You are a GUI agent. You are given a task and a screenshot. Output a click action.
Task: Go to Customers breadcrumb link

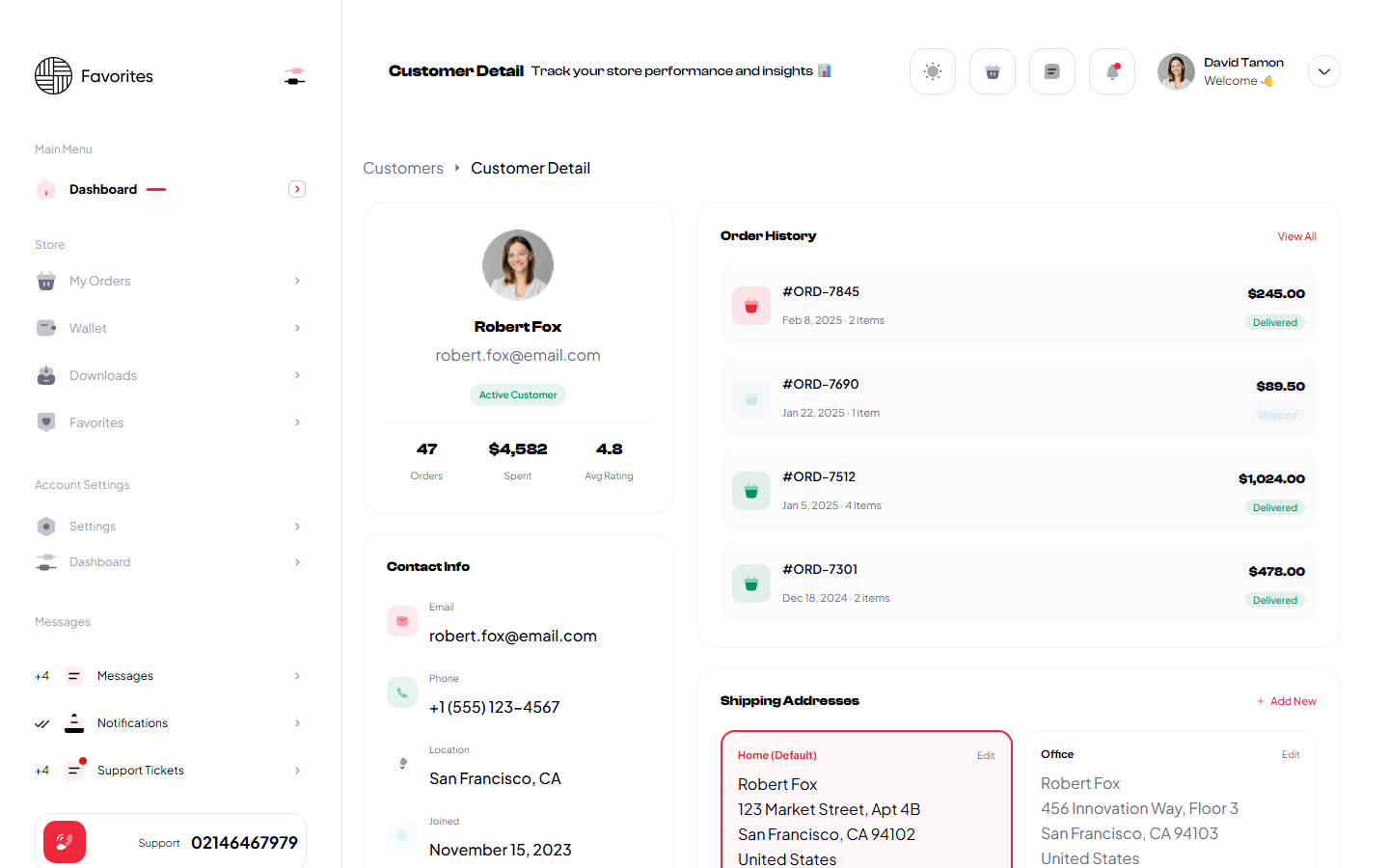point(403,168)
